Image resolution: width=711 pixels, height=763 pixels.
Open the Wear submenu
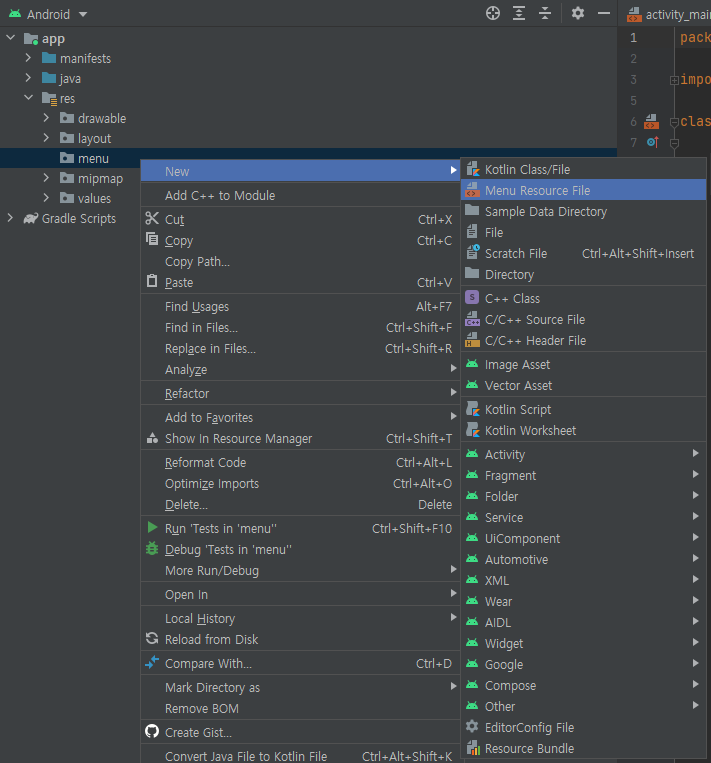pyautogui.click(x=583, y=601)
